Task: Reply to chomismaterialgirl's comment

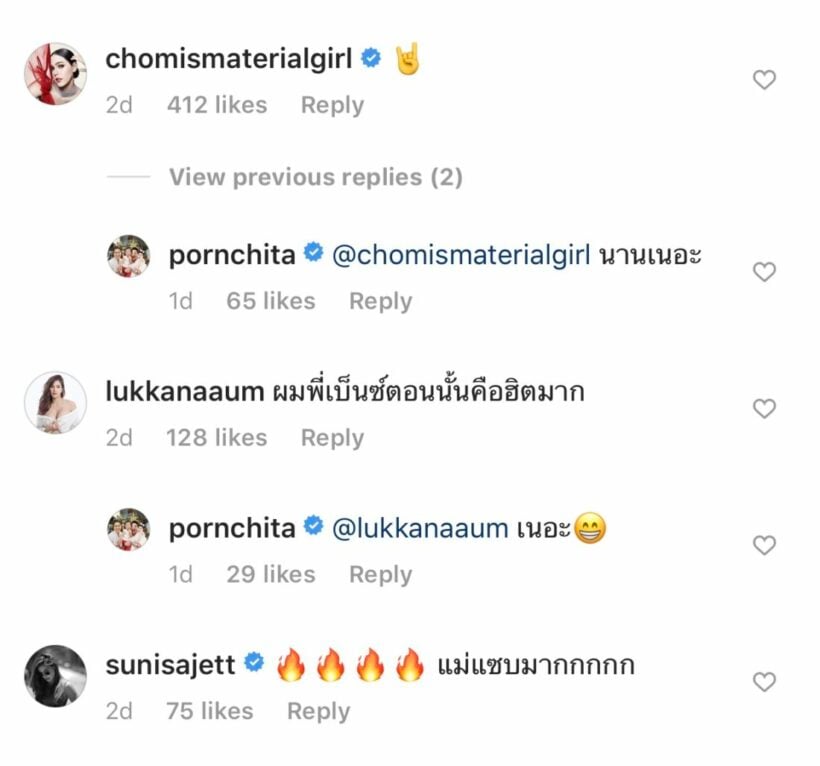Action: [332, 105]
